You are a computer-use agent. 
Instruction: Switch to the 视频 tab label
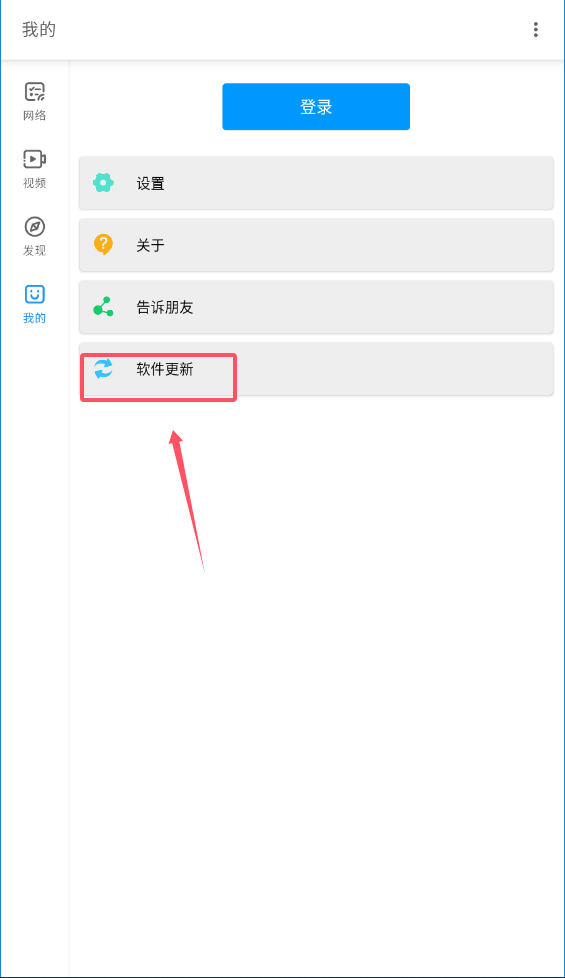click(x=34, y=183)
